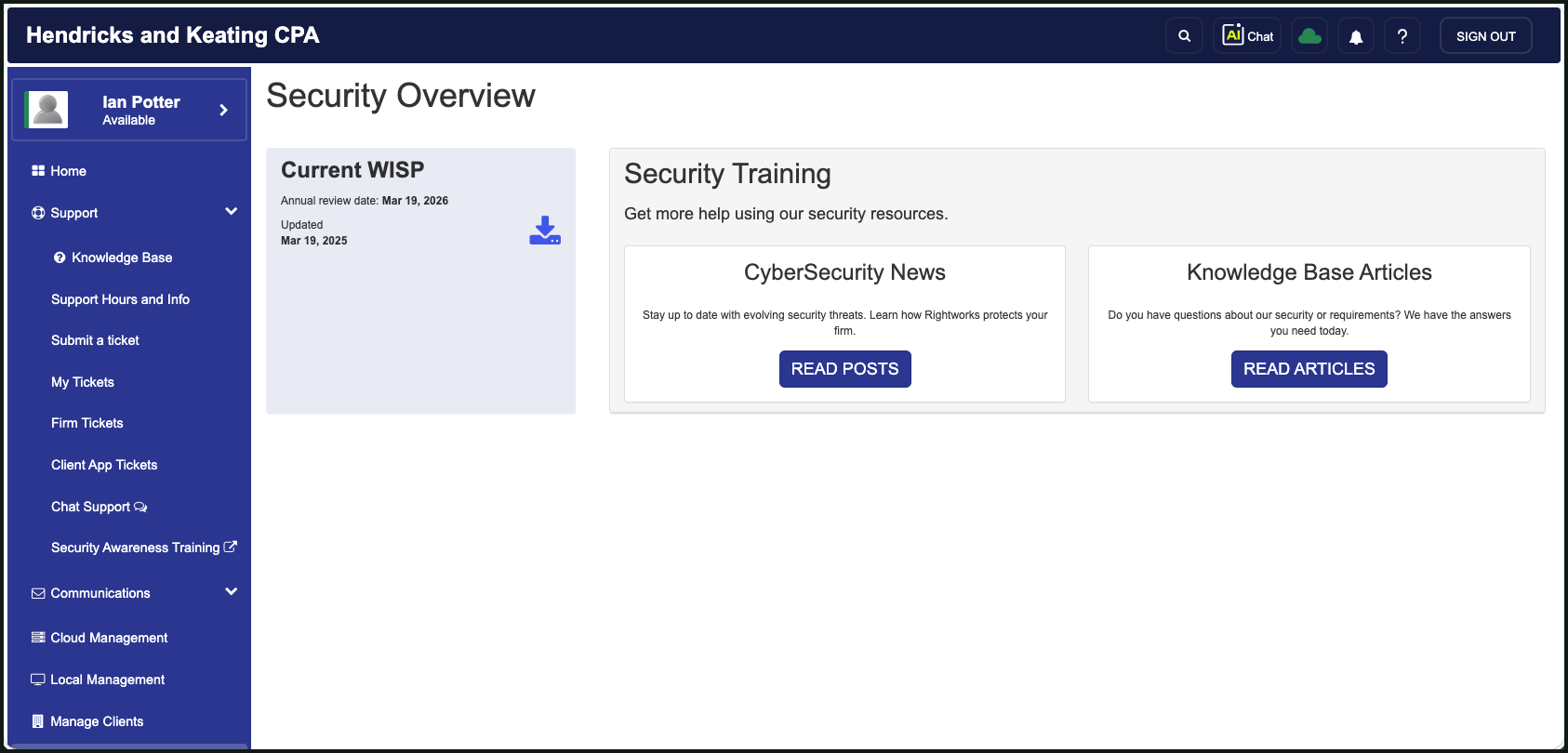Open My Tickets
The height and width of the screenshot is (753, 1568).
(x=83, y=382)
